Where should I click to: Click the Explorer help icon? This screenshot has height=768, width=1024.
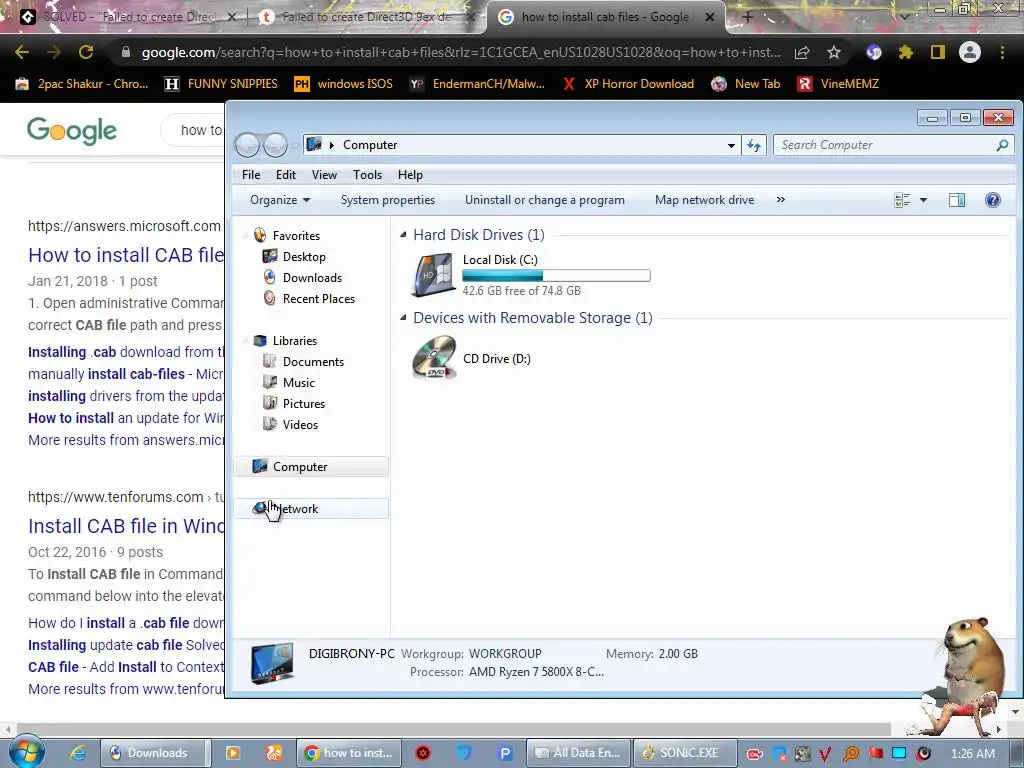pyautogui.click(x=993, y=200)
